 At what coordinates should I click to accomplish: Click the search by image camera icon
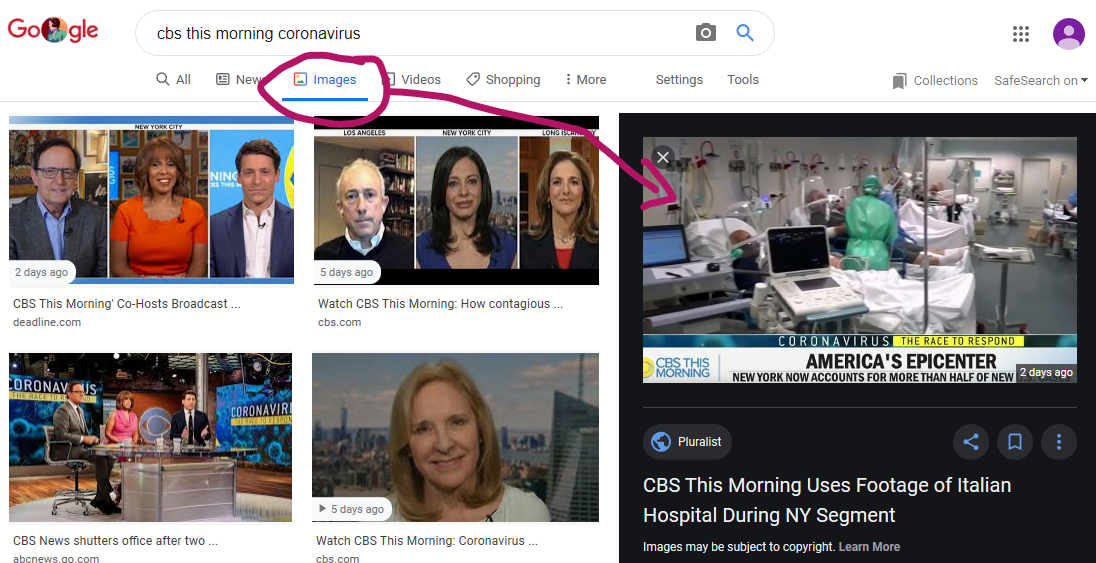[x=706, y=33]
